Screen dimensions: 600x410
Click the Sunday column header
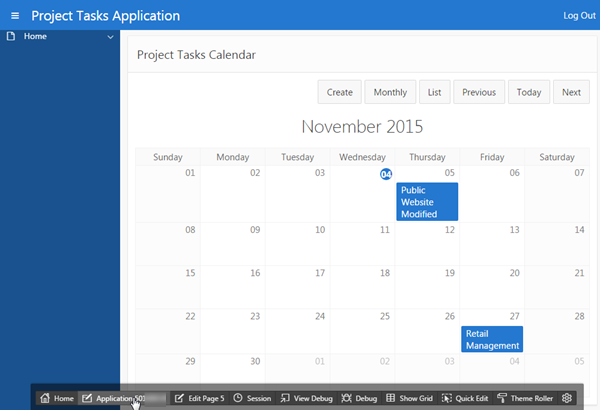[168, 157]
